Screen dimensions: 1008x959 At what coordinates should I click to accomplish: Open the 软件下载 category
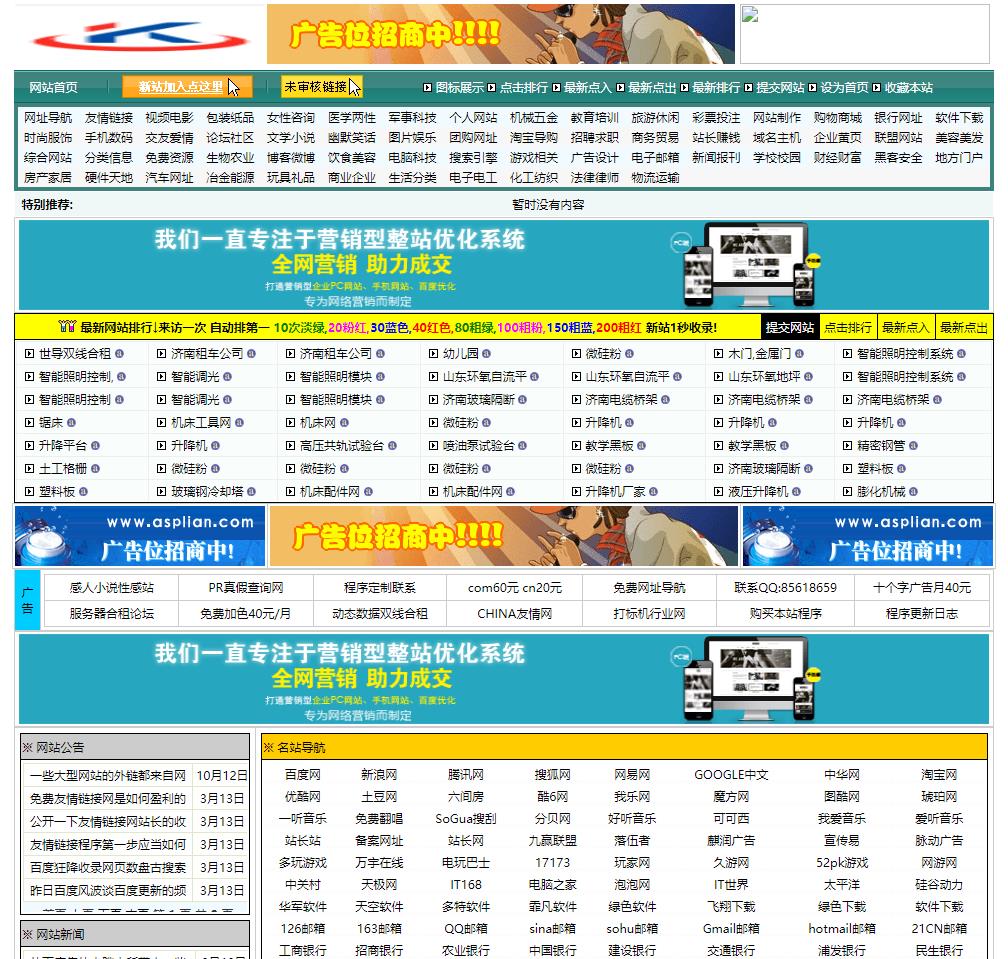[x=959, y=118]
